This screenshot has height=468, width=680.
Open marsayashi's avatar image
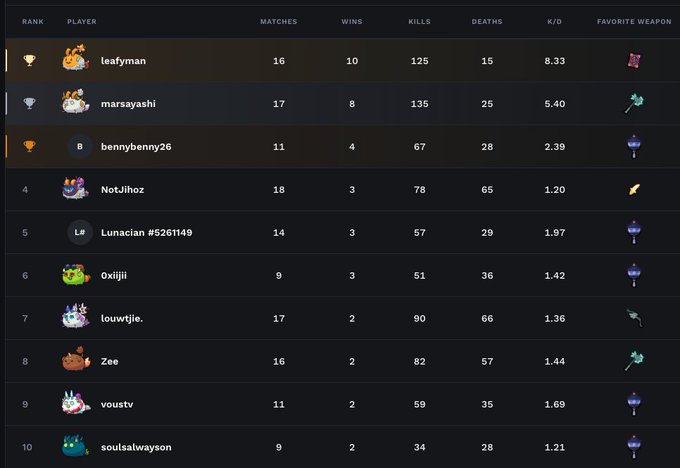point(76,101)
